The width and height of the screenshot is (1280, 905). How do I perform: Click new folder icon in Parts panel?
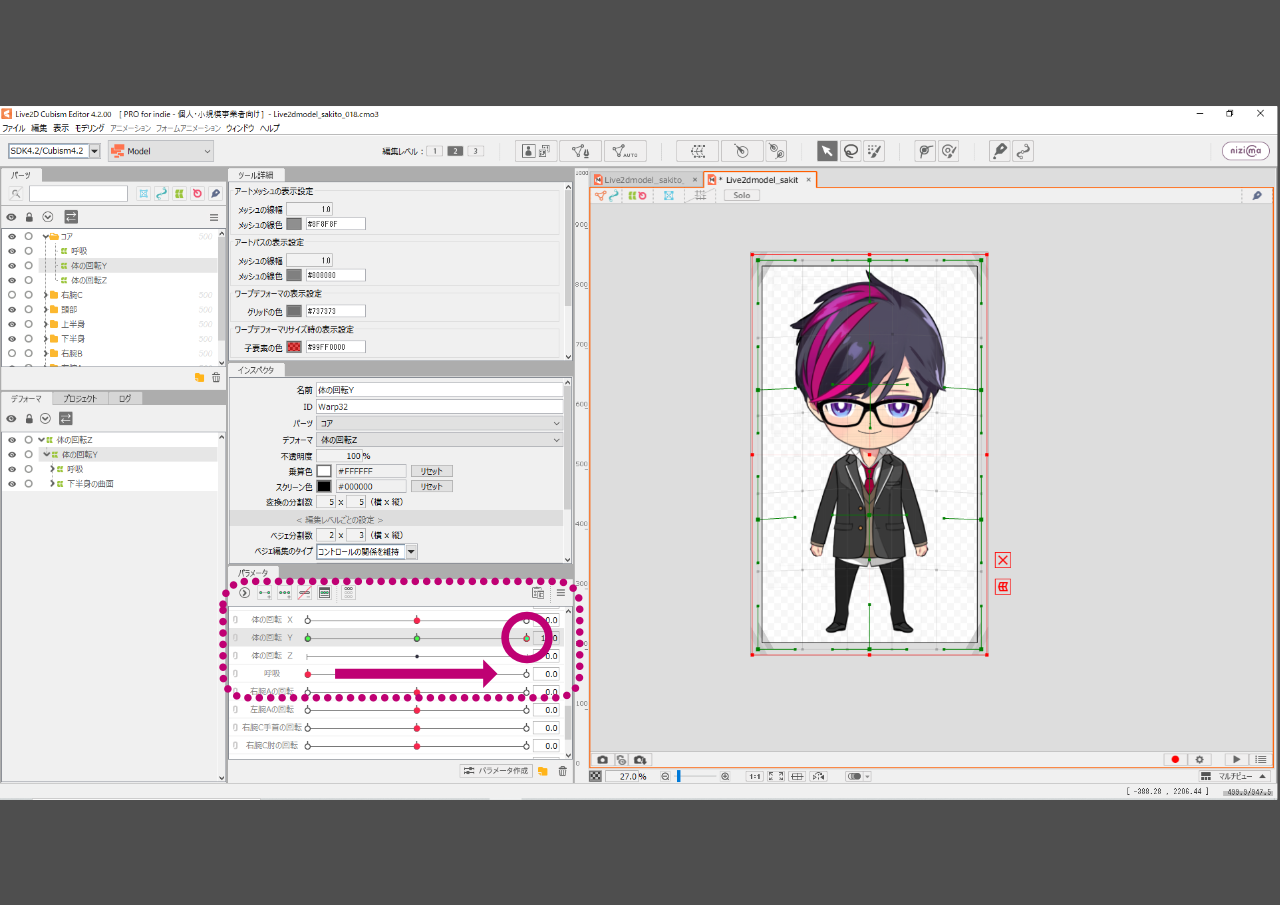coord(199,377)
